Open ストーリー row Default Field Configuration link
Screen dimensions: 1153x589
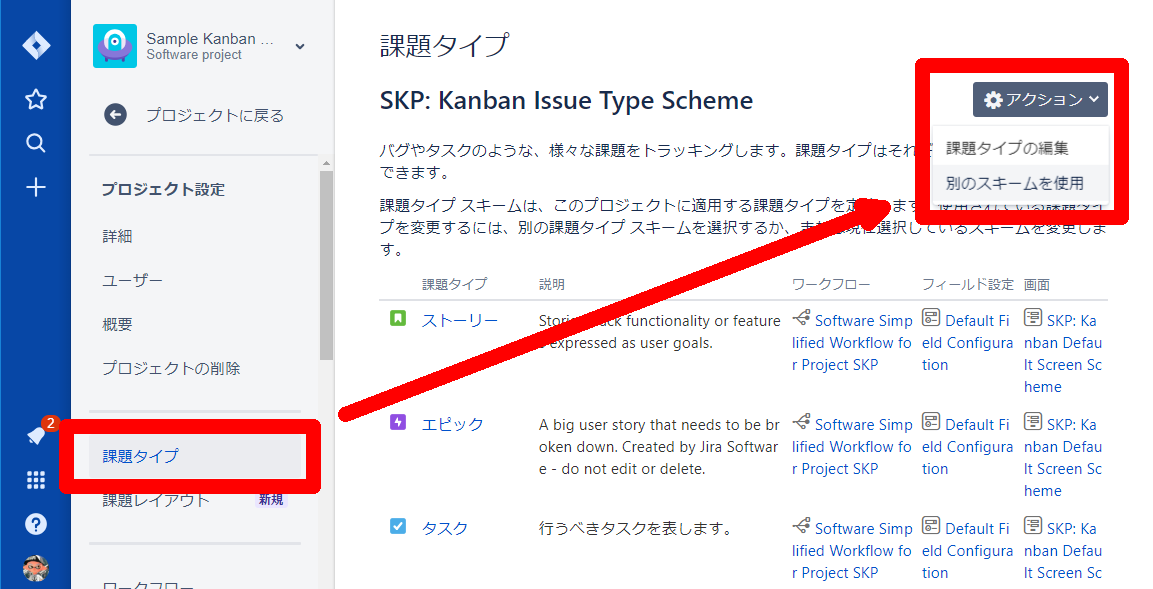(x=968, y=343)
